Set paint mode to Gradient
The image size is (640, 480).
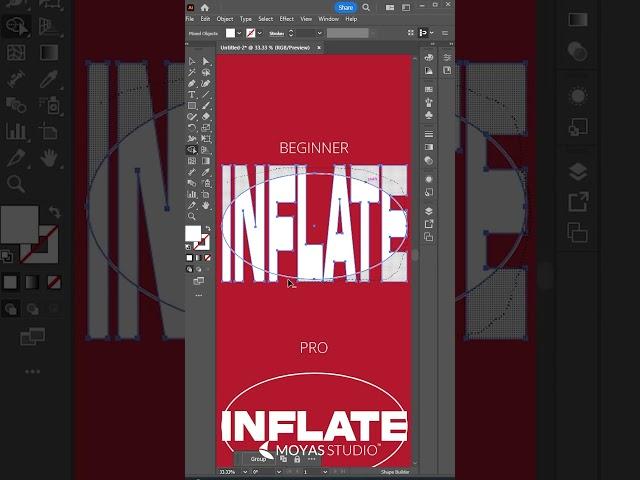coord(199,258)
